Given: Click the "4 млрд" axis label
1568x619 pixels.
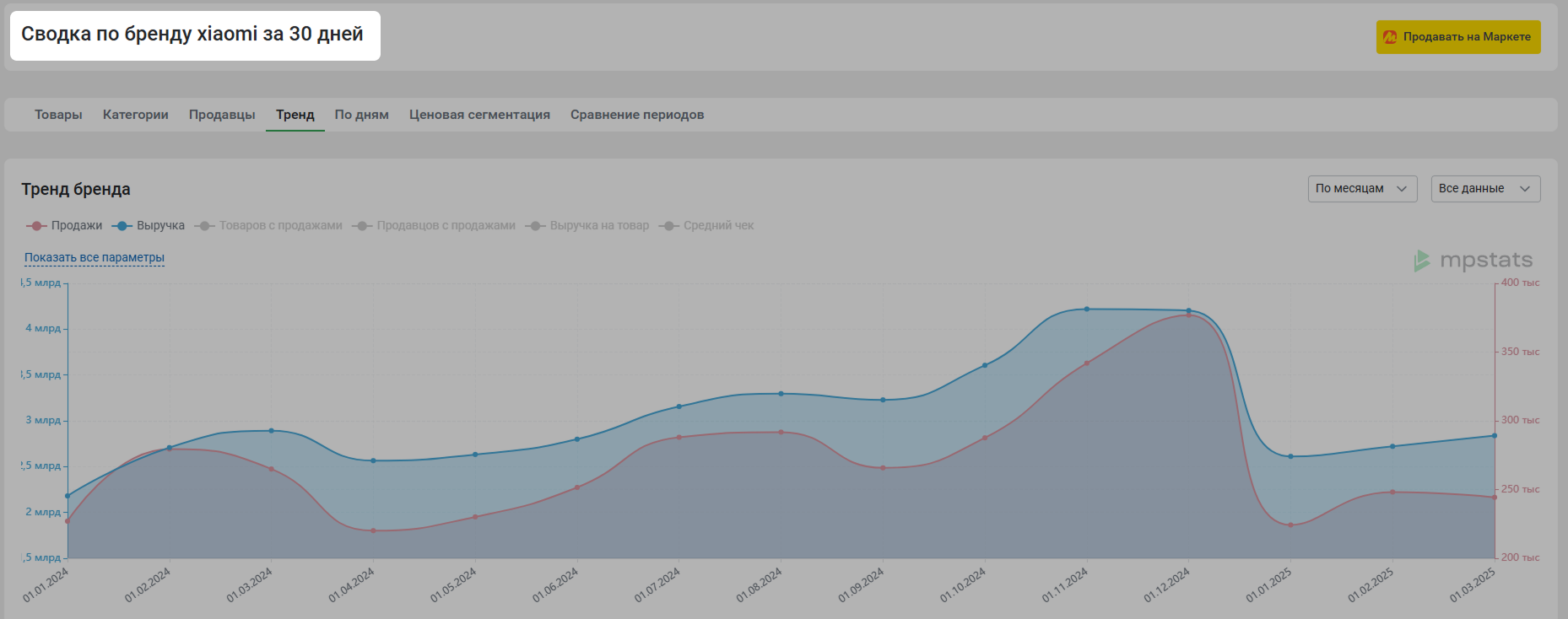Looking at the screenshot, I should (43, 328).
